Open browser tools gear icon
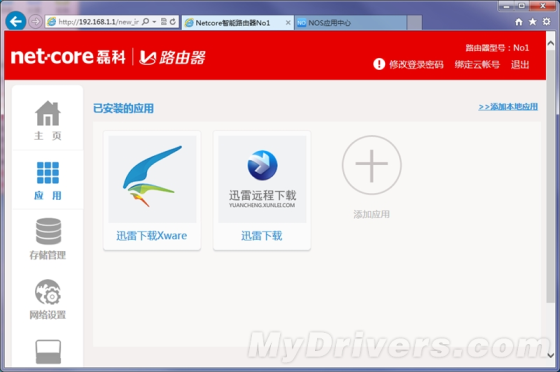Viewport: 560px width, 372px height. click(546, 22)
